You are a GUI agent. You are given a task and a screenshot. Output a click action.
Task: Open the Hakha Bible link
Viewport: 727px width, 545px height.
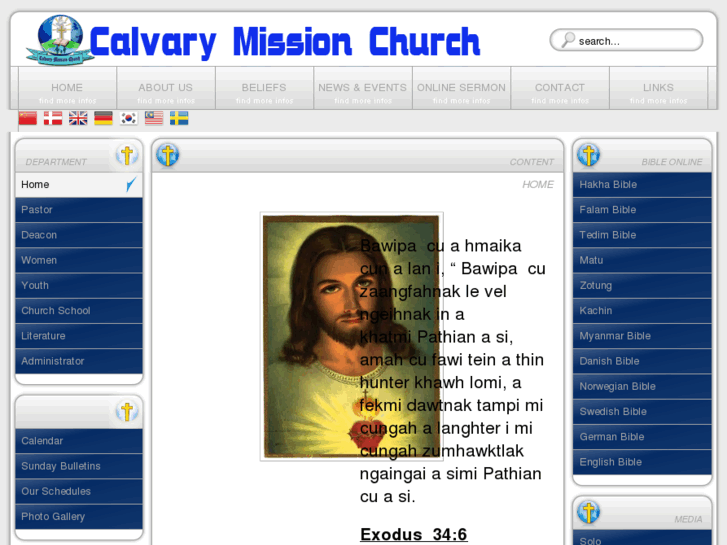pyautogui.click(x=642, y=185)
